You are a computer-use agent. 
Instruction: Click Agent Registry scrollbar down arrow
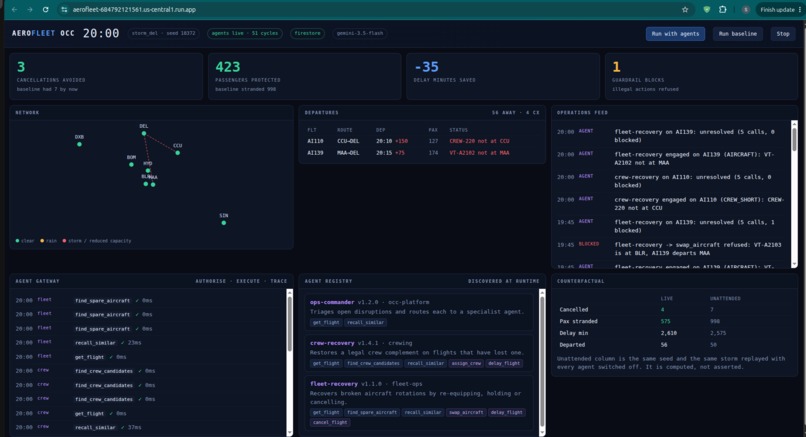click(542, 432)
